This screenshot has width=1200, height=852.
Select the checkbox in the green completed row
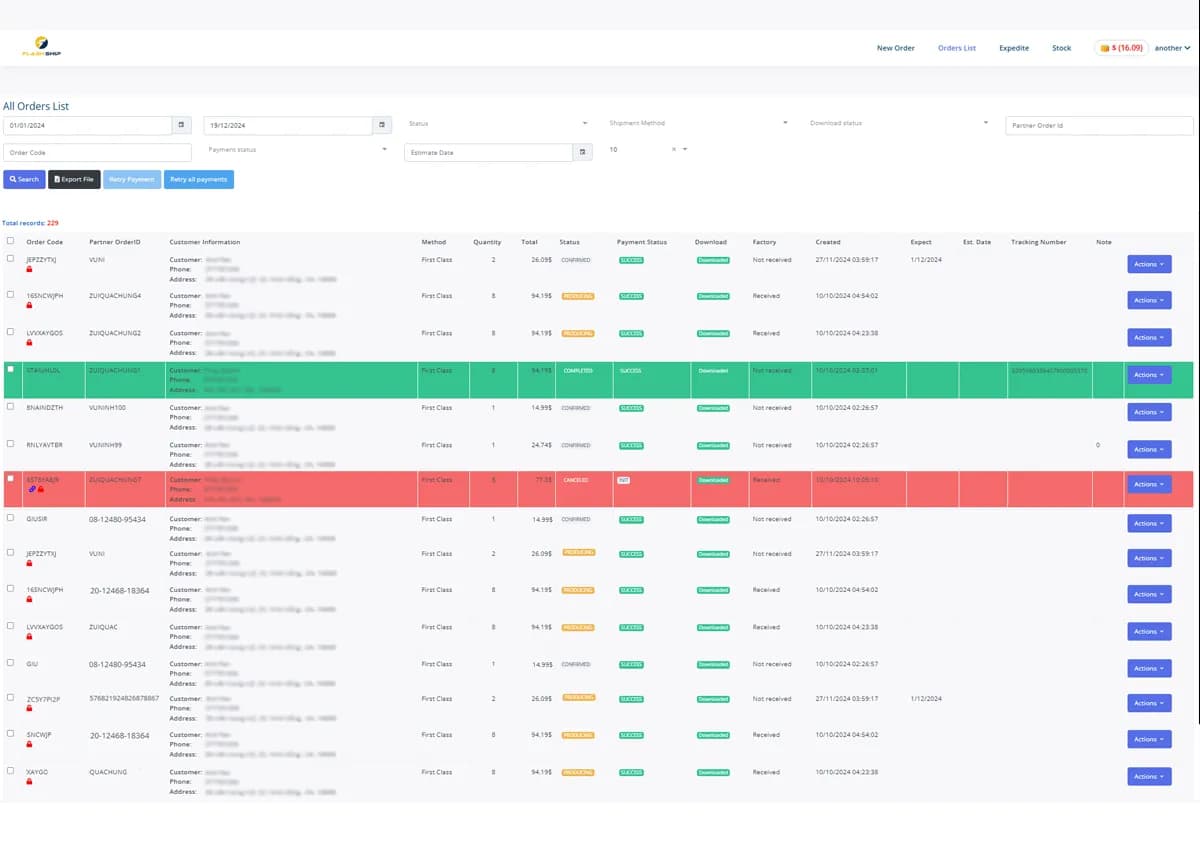[x=10, y=369]
